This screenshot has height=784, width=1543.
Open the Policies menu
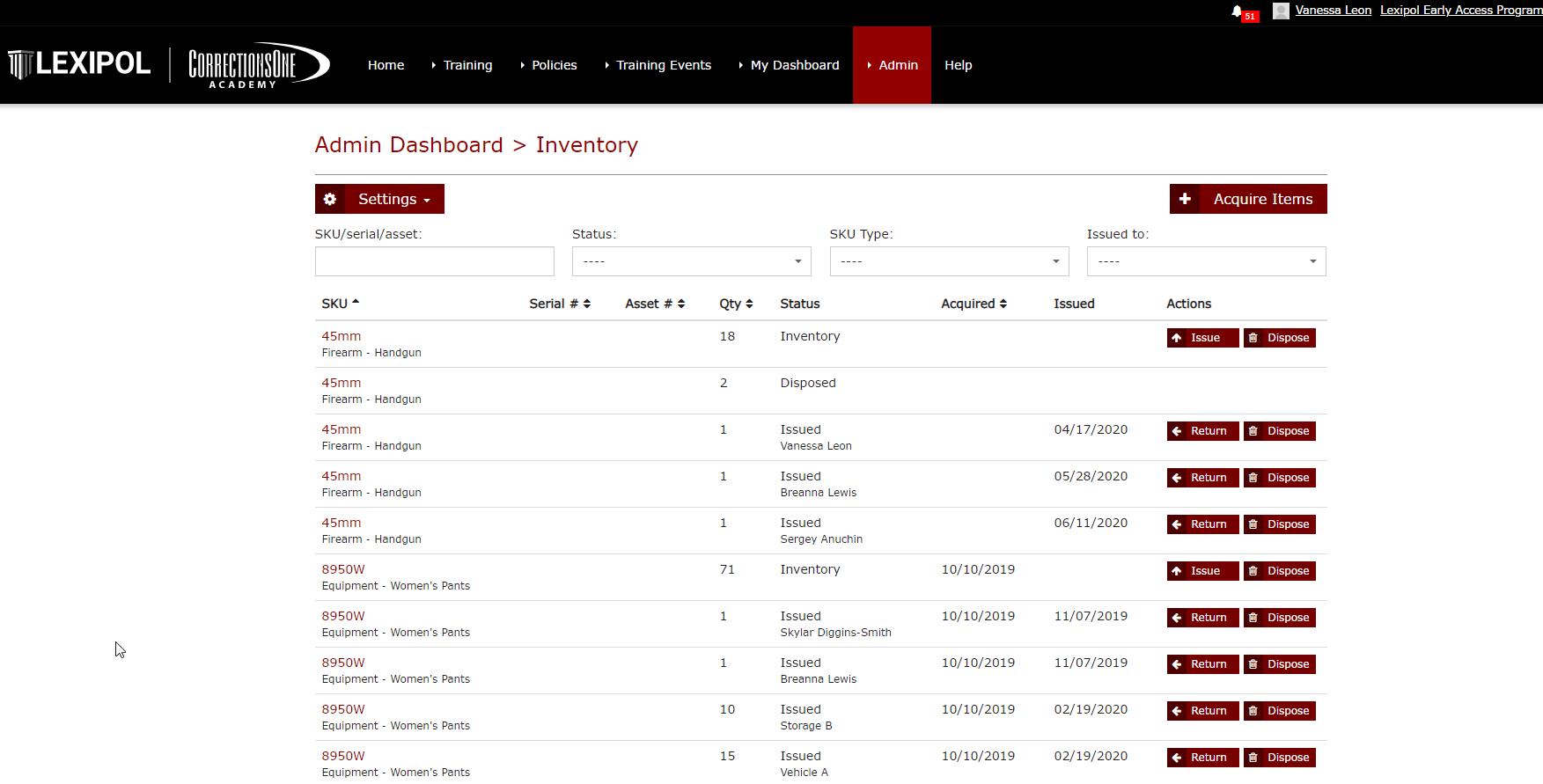click(x=548, y=65)
